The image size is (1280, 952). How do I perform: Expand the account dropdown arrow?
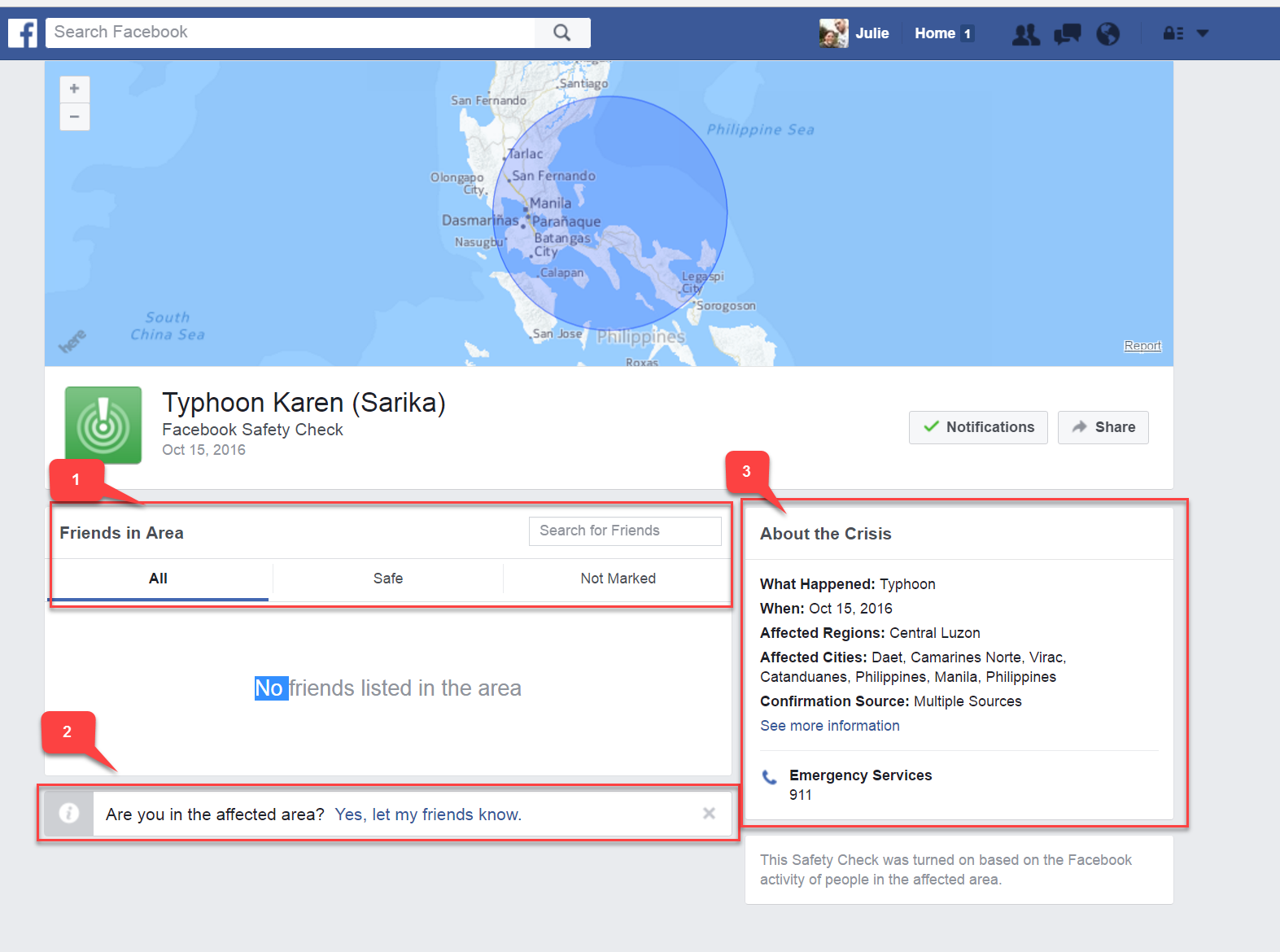click(x=1203, y=33)
